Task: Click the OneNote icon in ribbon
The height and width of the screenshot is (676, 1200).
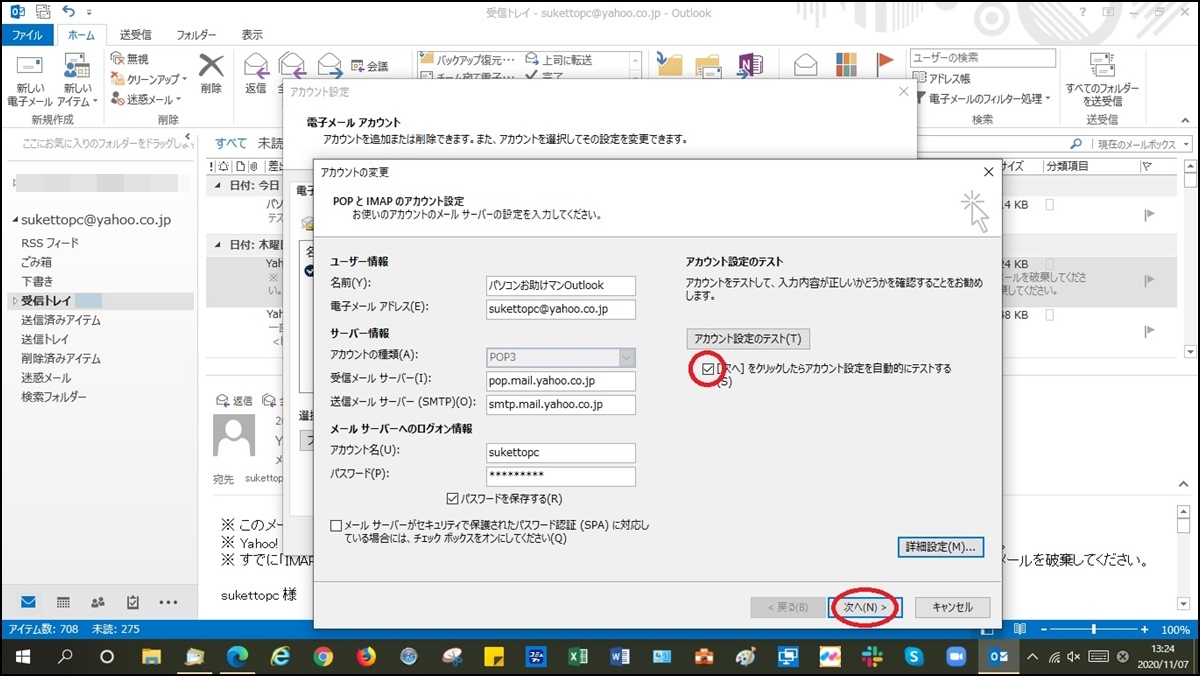Action: 750,65
